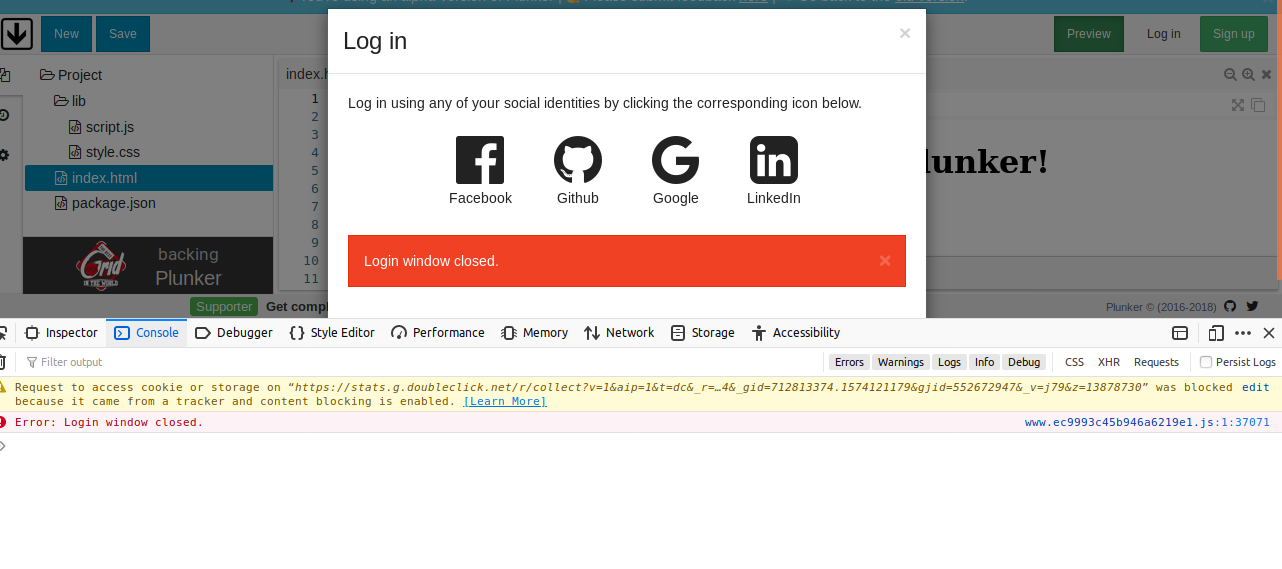Image resolution: width=1282 pixels, height=569 pixels.
Task: Click the download arrow icon in toolbar
Action: coord(17,34)
